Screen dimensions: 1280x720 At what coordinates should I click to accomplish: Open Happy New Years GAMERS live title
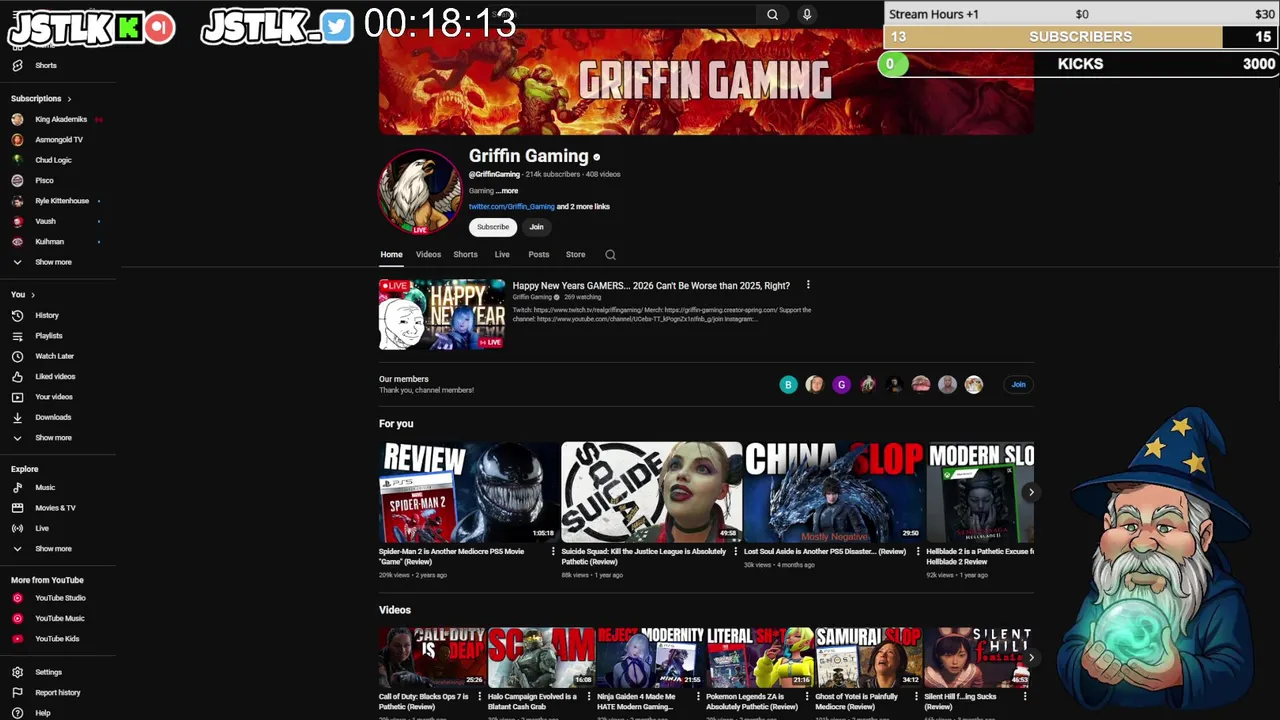[x=651, y=285]
